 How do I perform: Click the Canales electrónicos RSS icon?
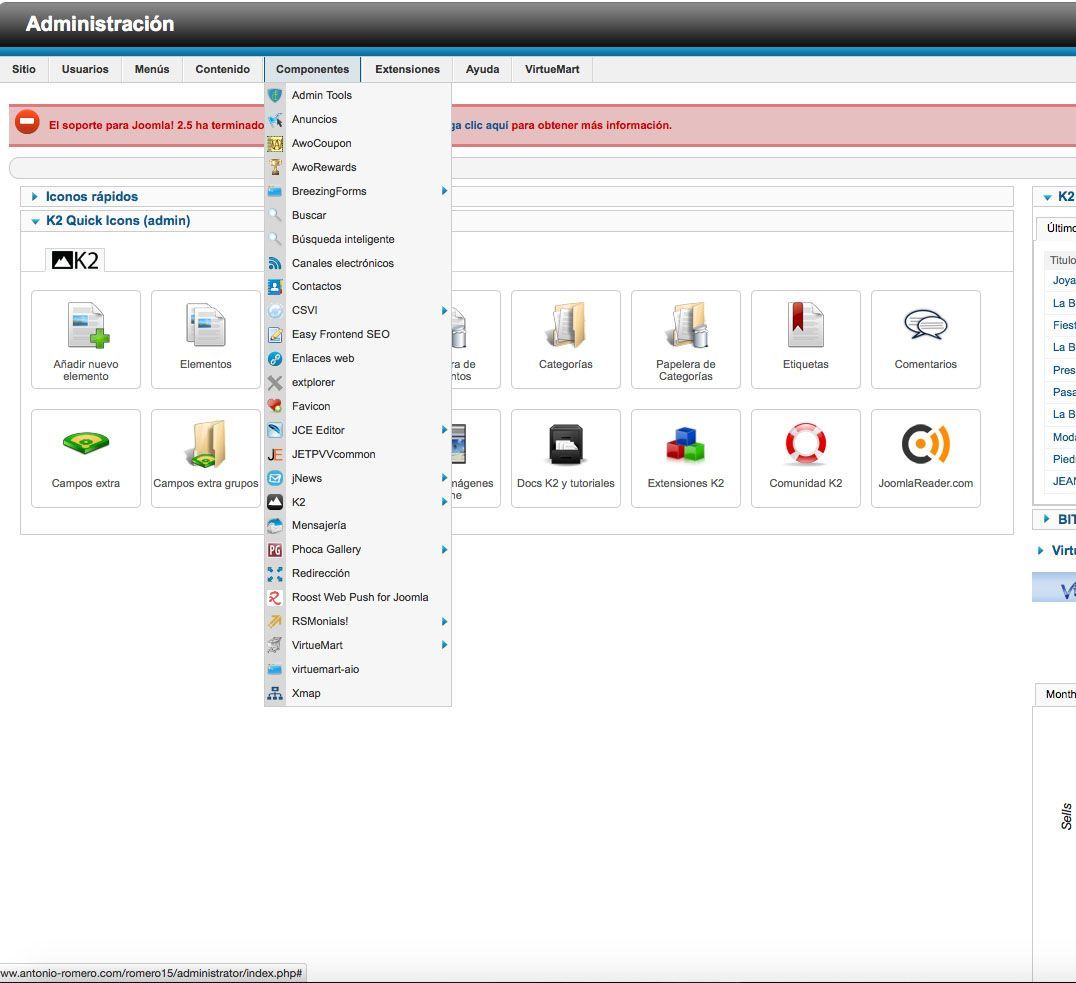click(x=275, y=263)
